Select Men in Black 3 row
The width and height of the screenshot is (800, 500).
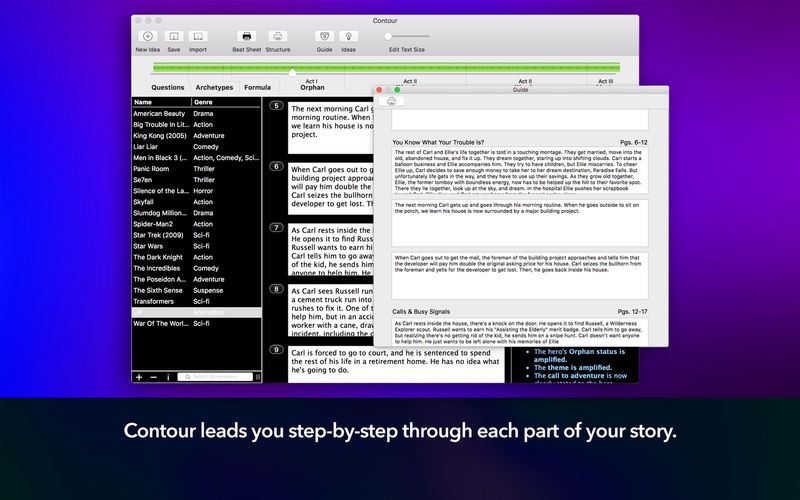click(x=196, y=158)
